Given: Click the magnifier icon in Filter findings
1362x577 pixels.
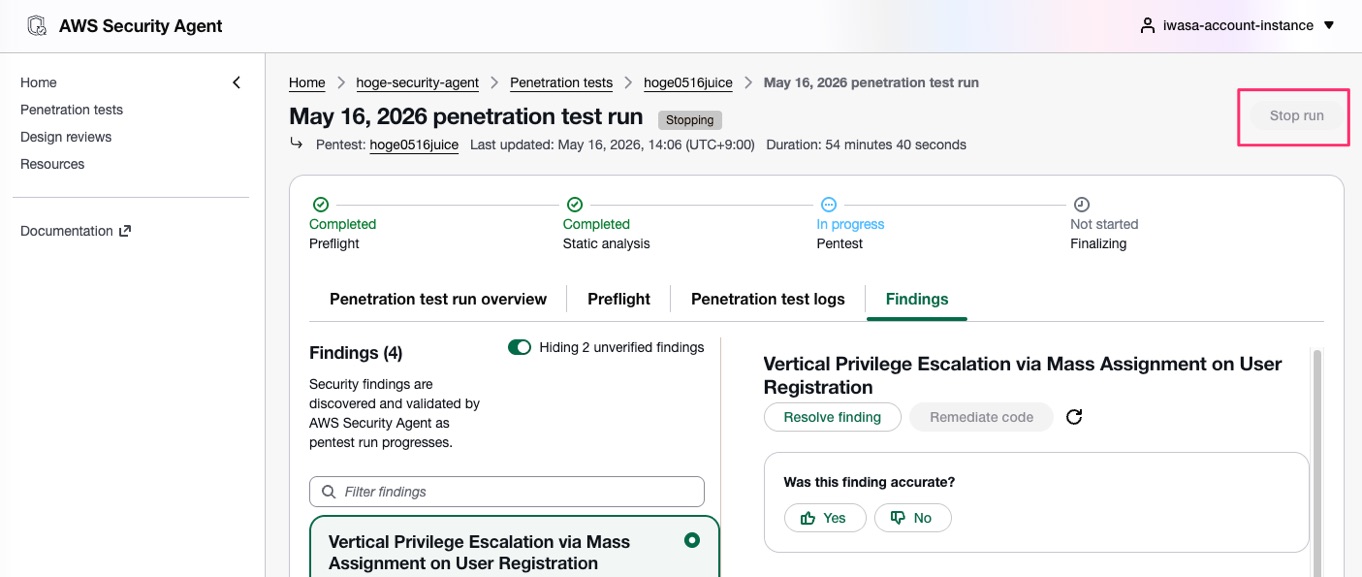Looking at the screenshot, I should 328,492.
